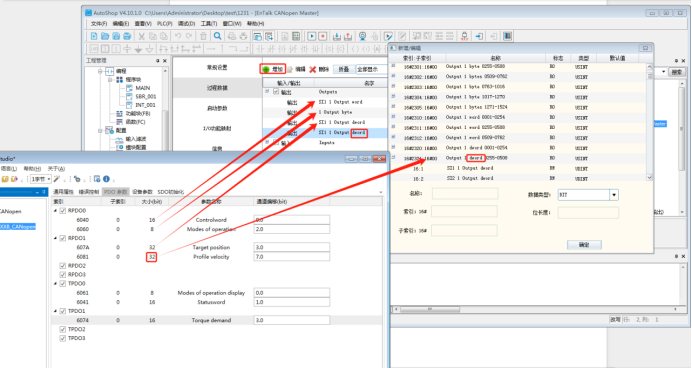Open the PLC(P) menu
Viewport: 692px width, 368px height.
(165, 24)
